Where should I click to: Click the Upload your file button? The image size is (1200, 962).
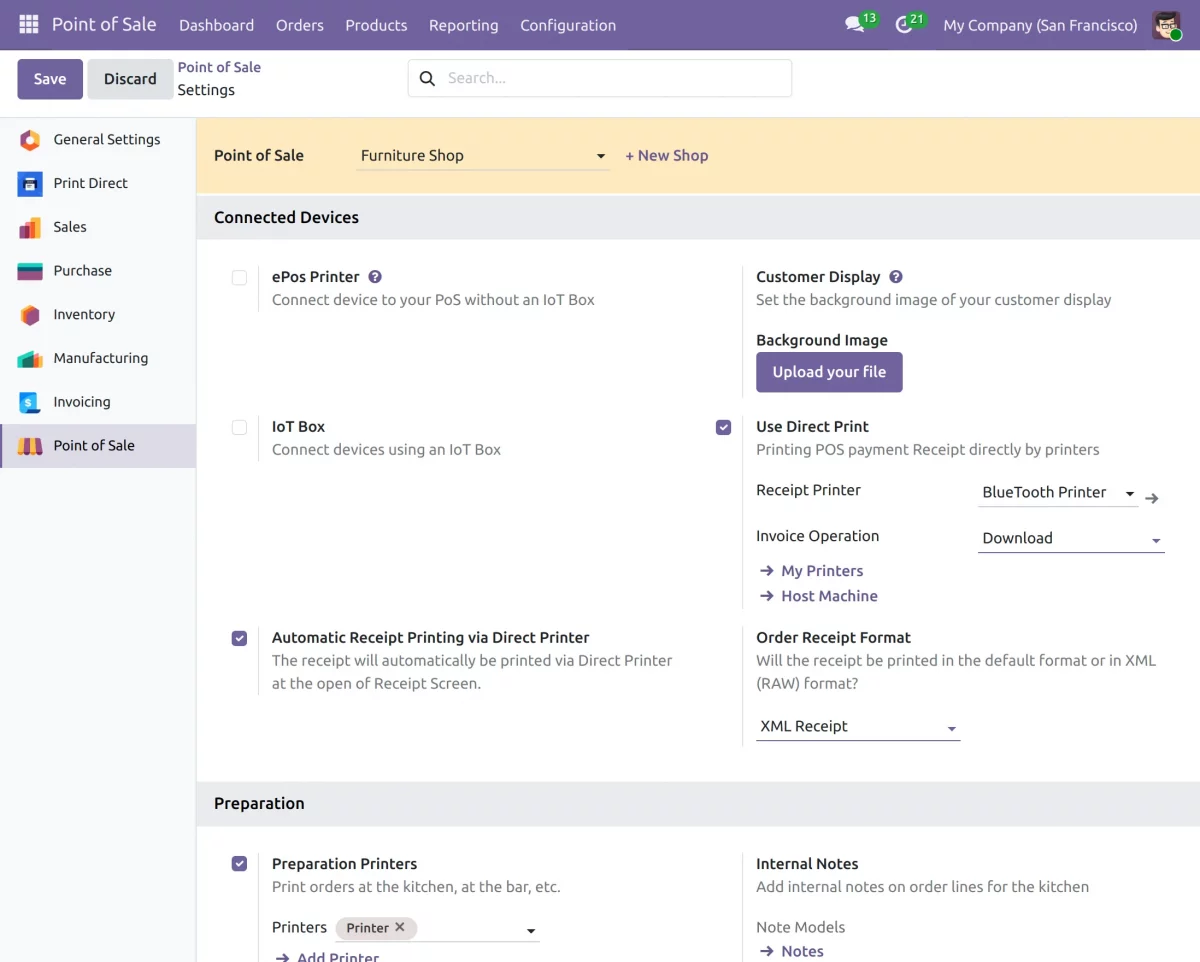coord(829,372)
